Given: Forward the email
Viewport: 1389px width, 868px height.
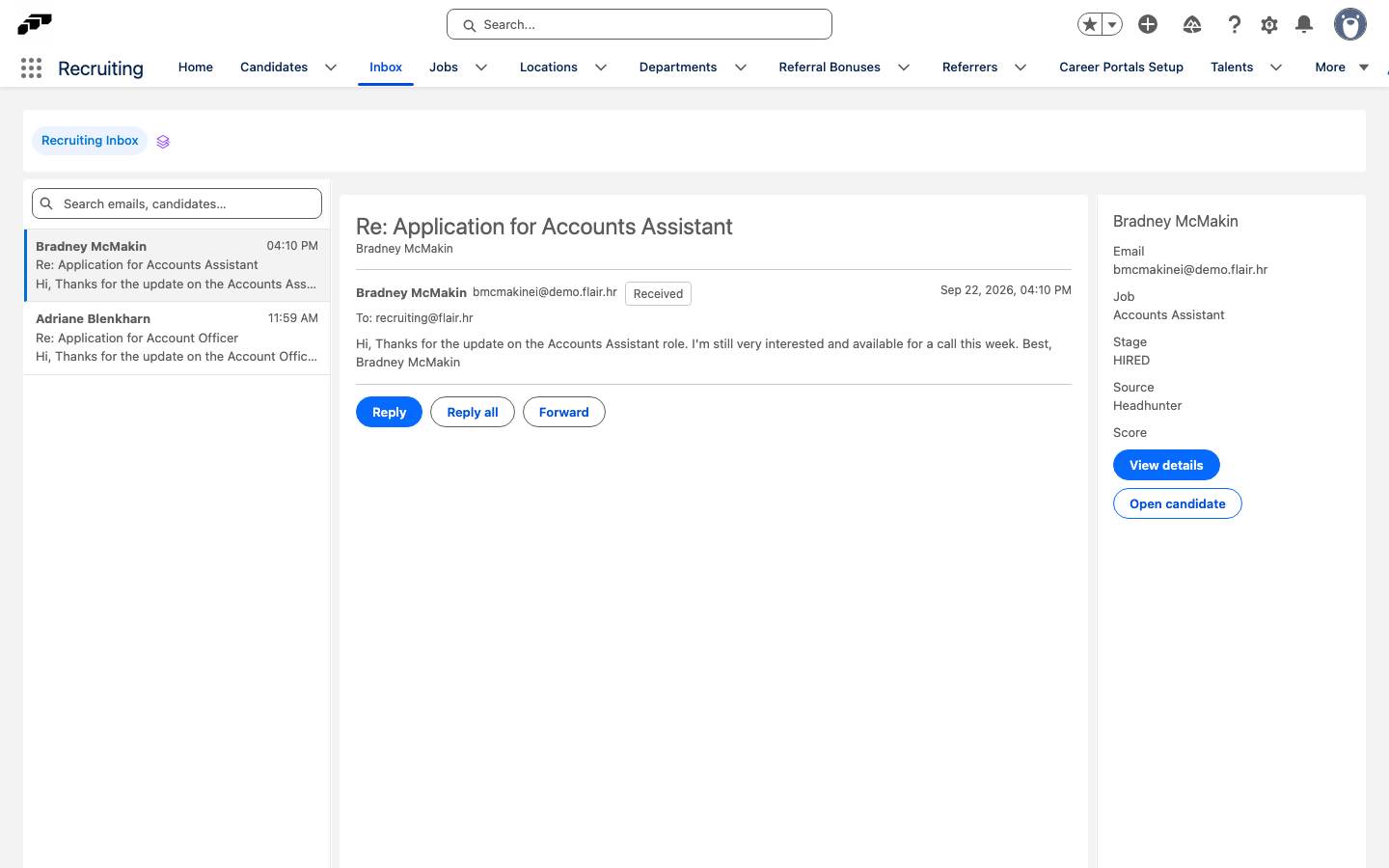Looking at the screenshot, I should [564, 412].
